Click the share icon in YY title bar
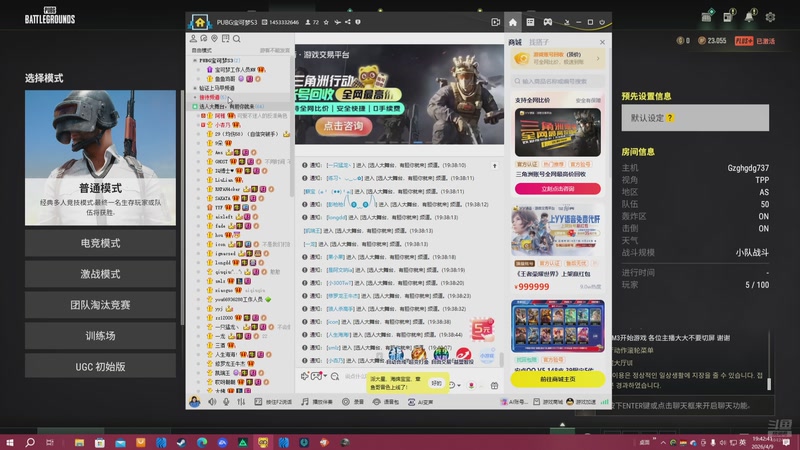Screen dimensions: 800x450 (x=347, y=22)
